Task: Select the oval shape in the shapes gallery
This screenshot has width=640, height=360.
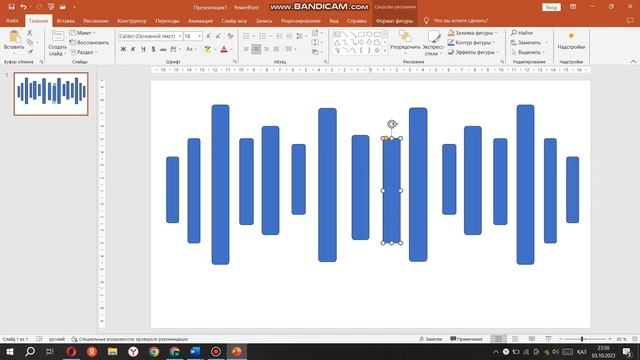Action: (x=369, y=34)
